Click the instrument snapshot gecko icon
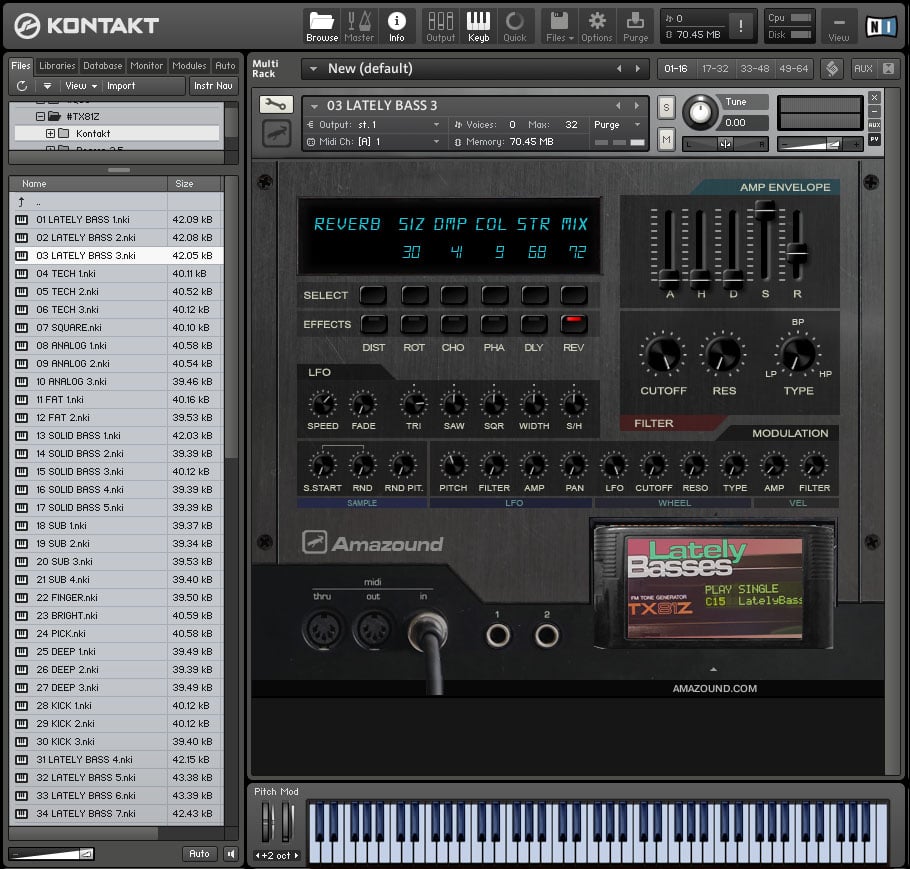The image size is (910, 869). point(276,134)
